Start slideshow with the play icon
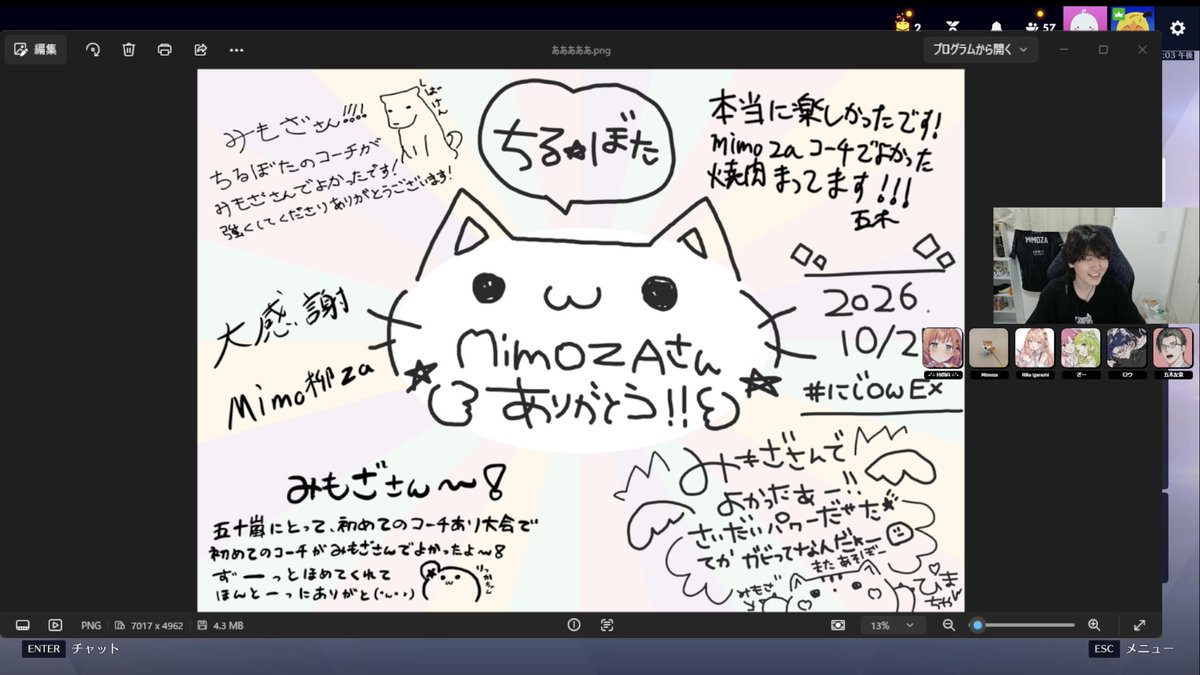The width and height of the screenshot is (1200, 675). pyautogui.click(x=55, y=625)
